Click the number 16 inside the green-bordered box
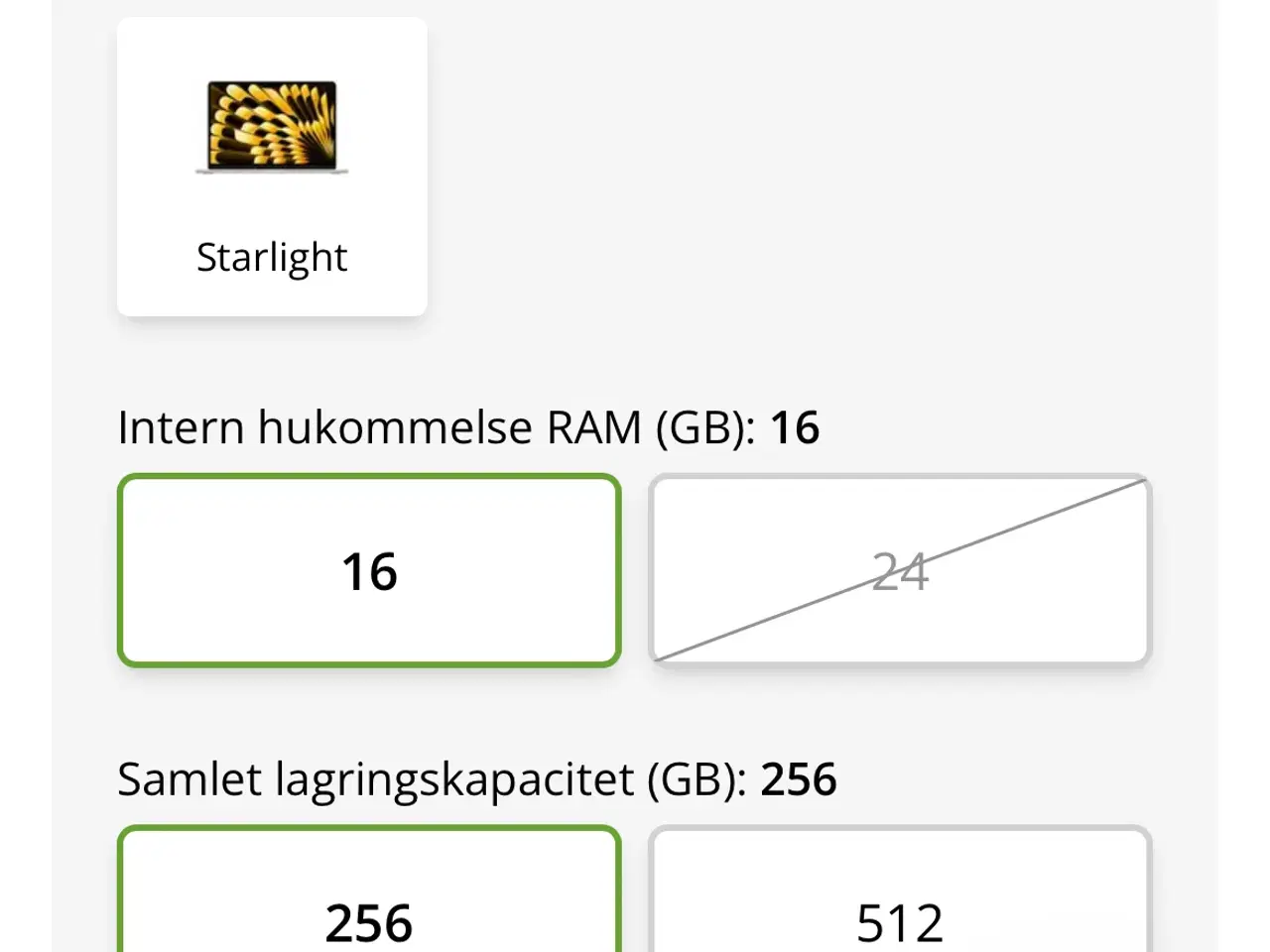This screenshot has height=952, width=1270. click(369, 572)
